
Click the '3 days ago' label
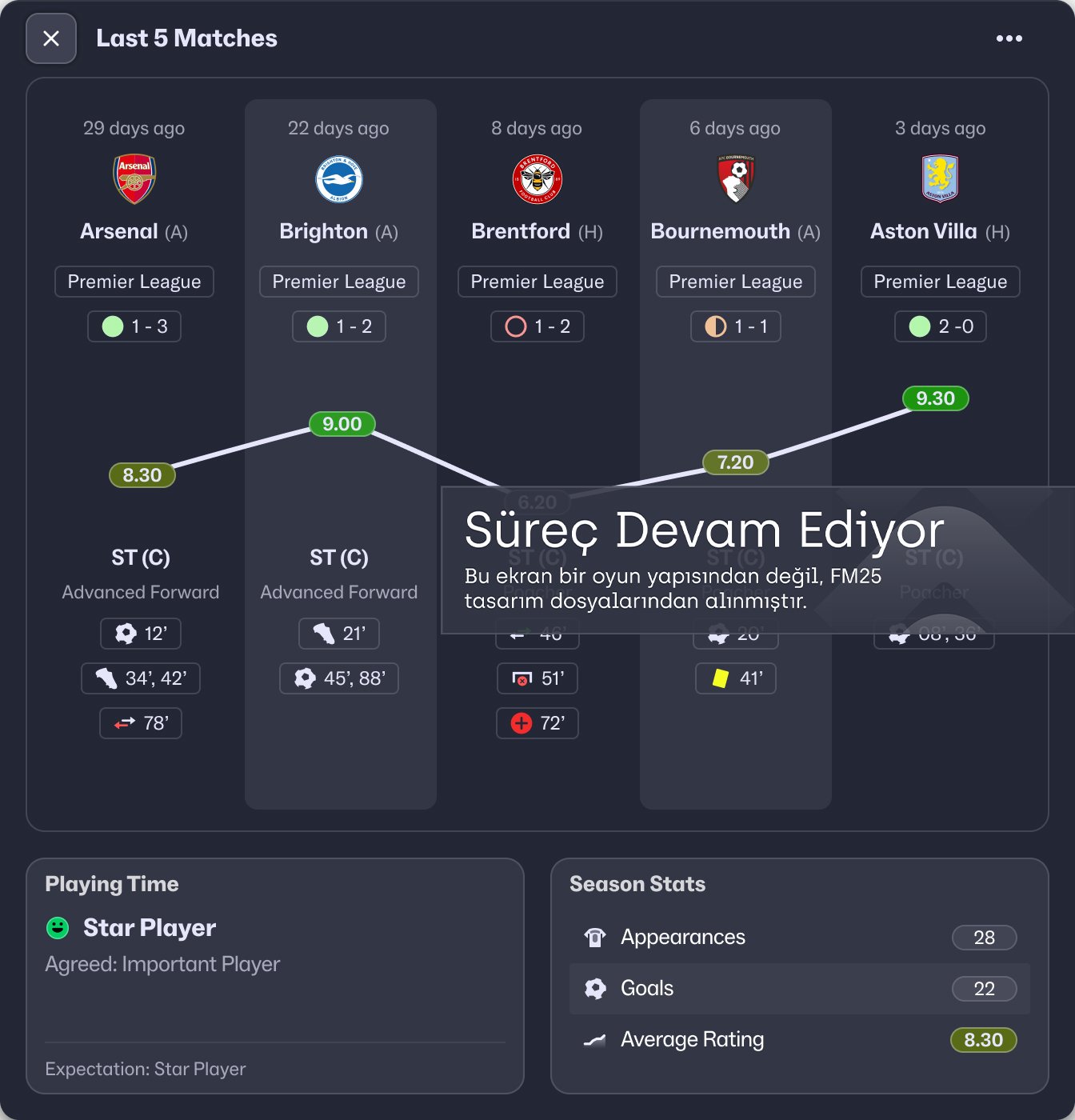click(x=941, y=128)
